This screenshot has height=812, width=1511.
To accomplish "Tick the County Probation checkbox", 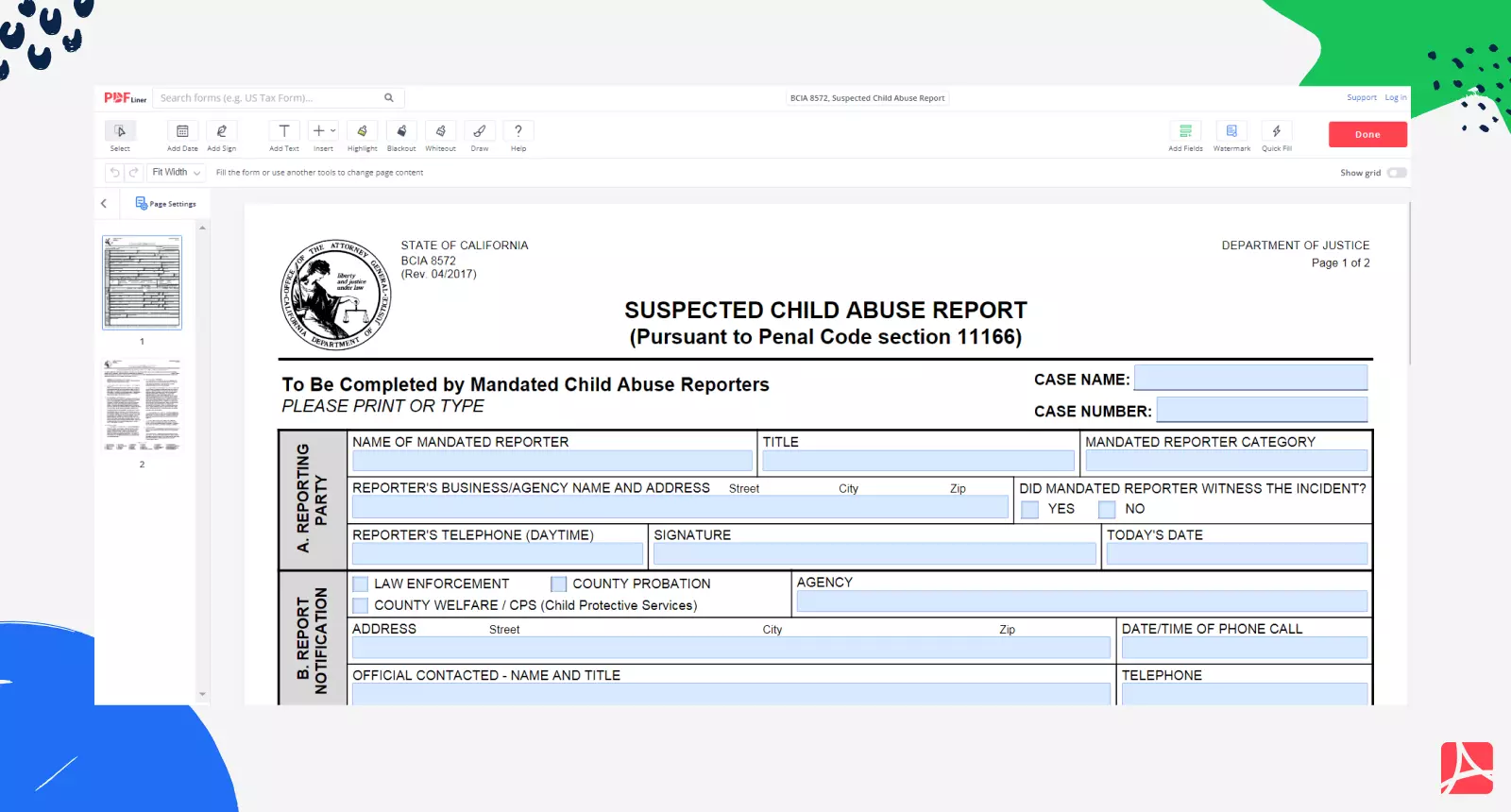I will pyautogui.click(x=558, y=584).
